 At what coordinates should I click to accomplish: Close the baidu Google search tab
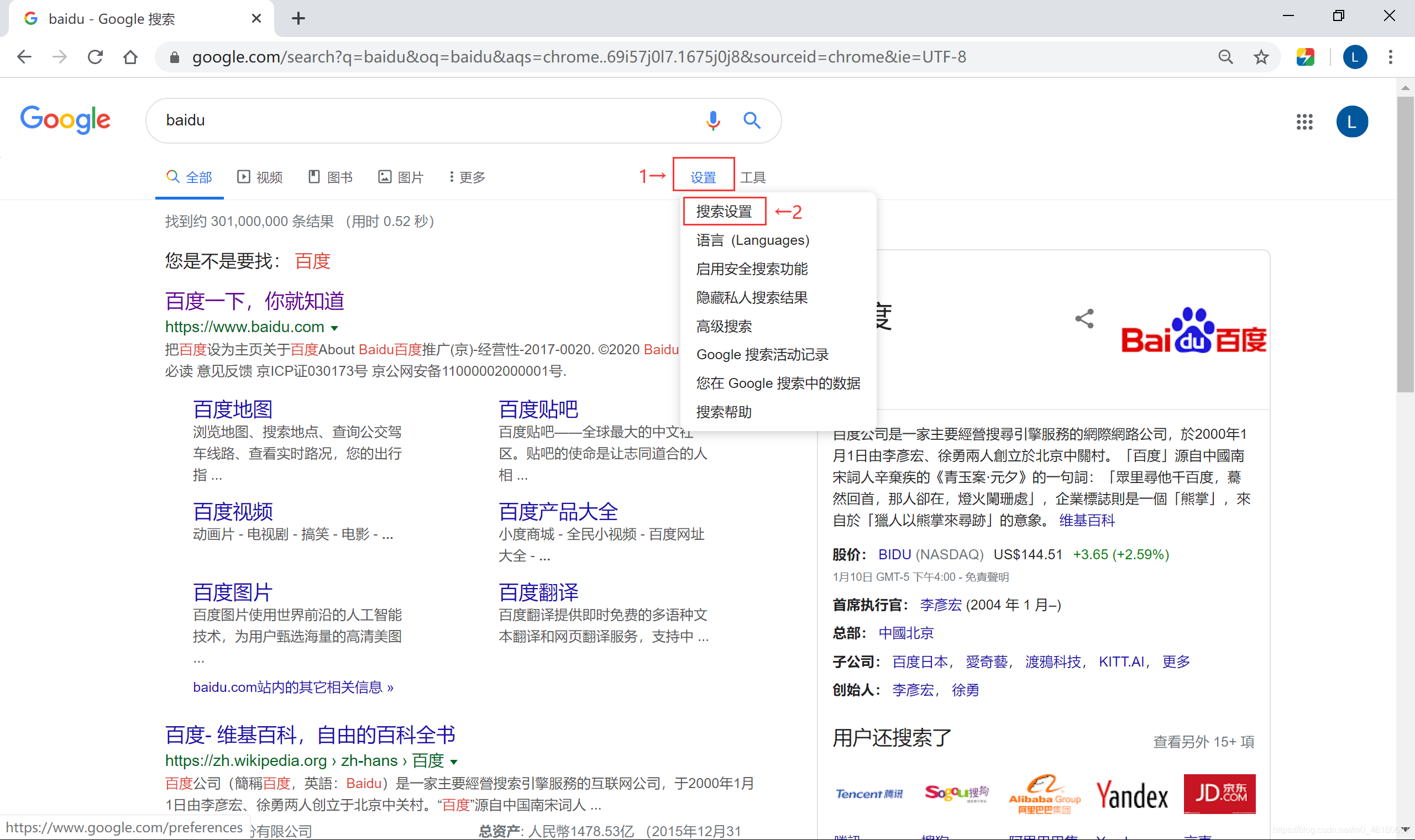click(256, 18)
